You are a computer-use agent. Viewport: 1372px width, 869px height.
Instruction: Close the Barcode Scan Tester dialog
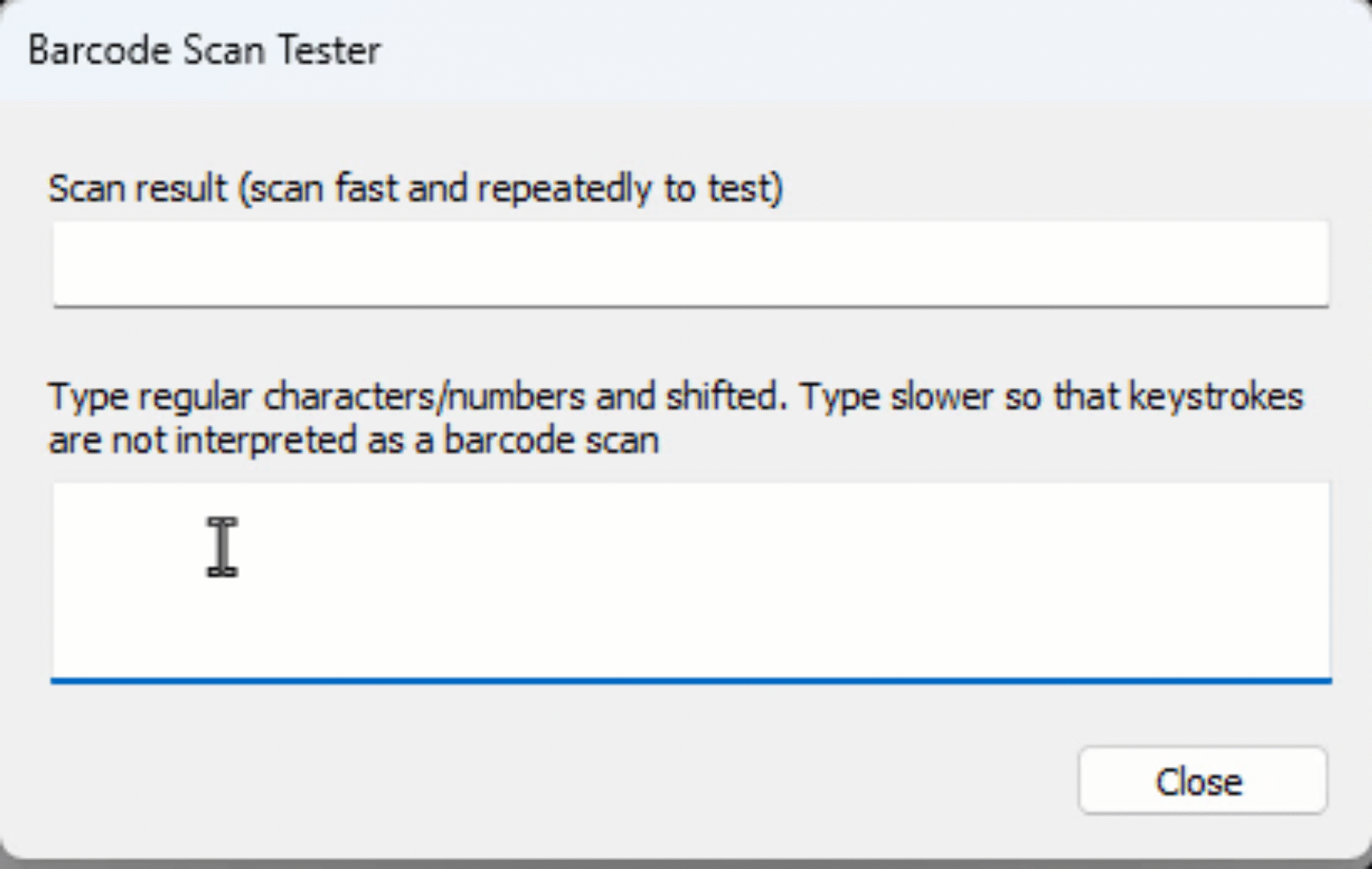point(1201,781)
